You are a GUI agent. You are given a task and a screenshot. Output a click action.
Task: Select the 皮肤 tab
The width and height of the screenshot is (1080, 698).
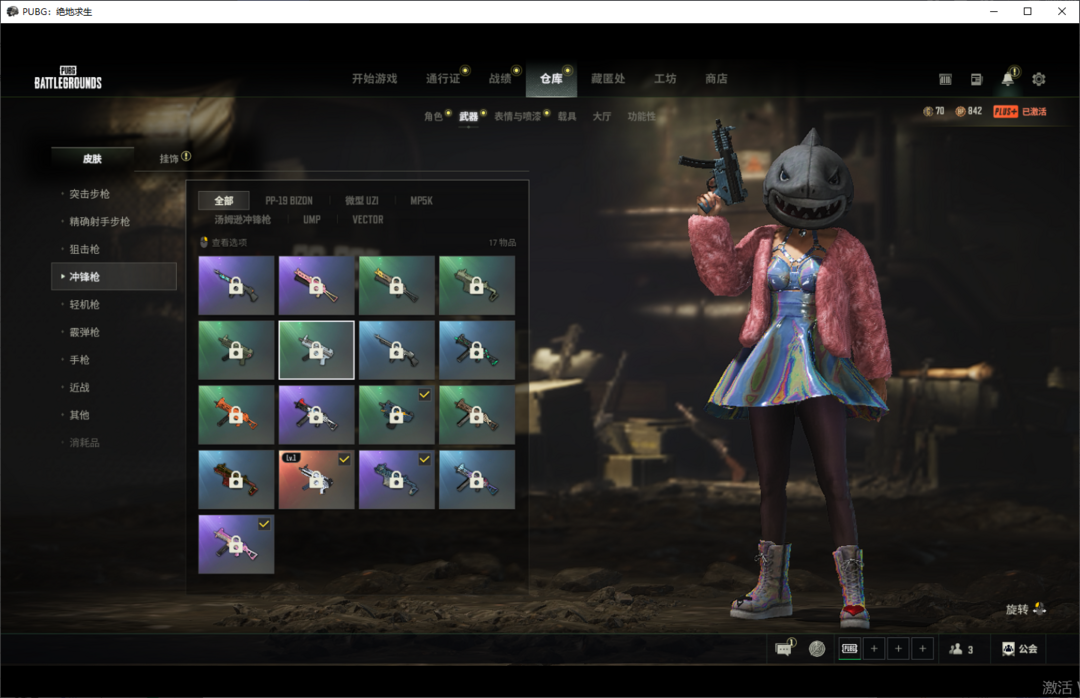point(92,158)
